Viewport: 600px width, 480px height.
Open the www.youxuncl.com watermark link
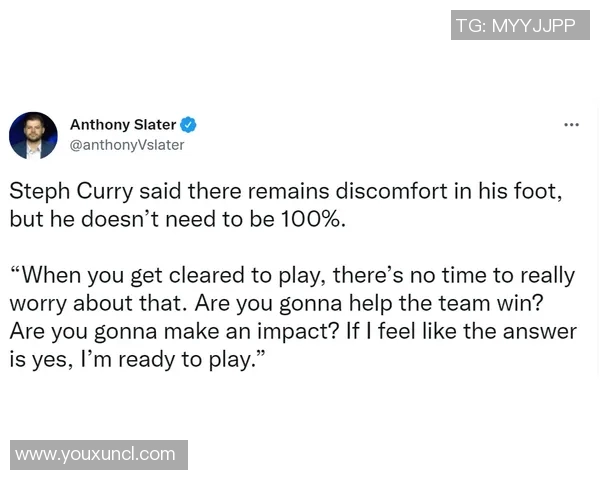[97, 454]
